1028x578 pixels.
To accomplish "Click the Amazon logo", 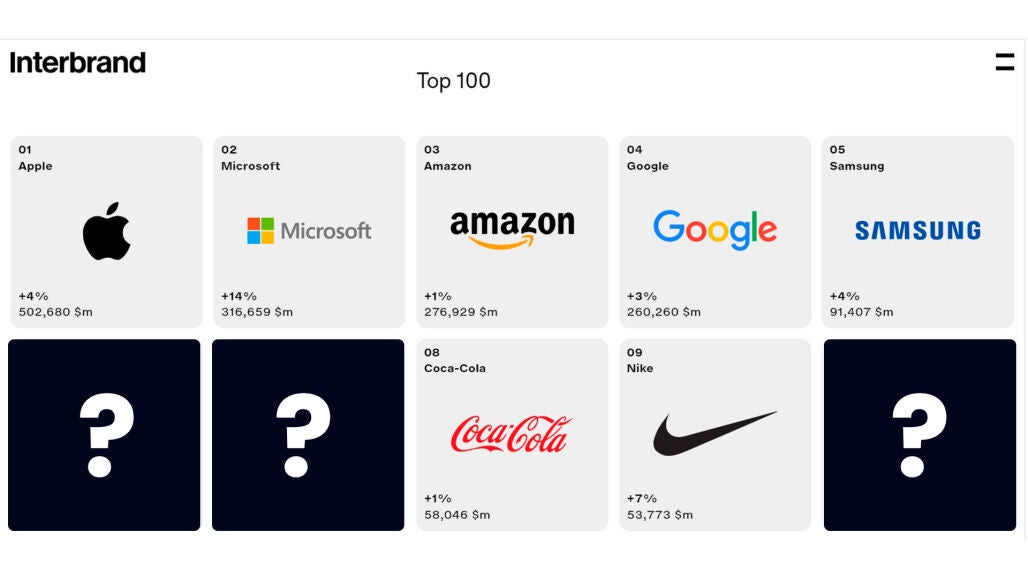I will pyautogui.click(x=512, y=229).
